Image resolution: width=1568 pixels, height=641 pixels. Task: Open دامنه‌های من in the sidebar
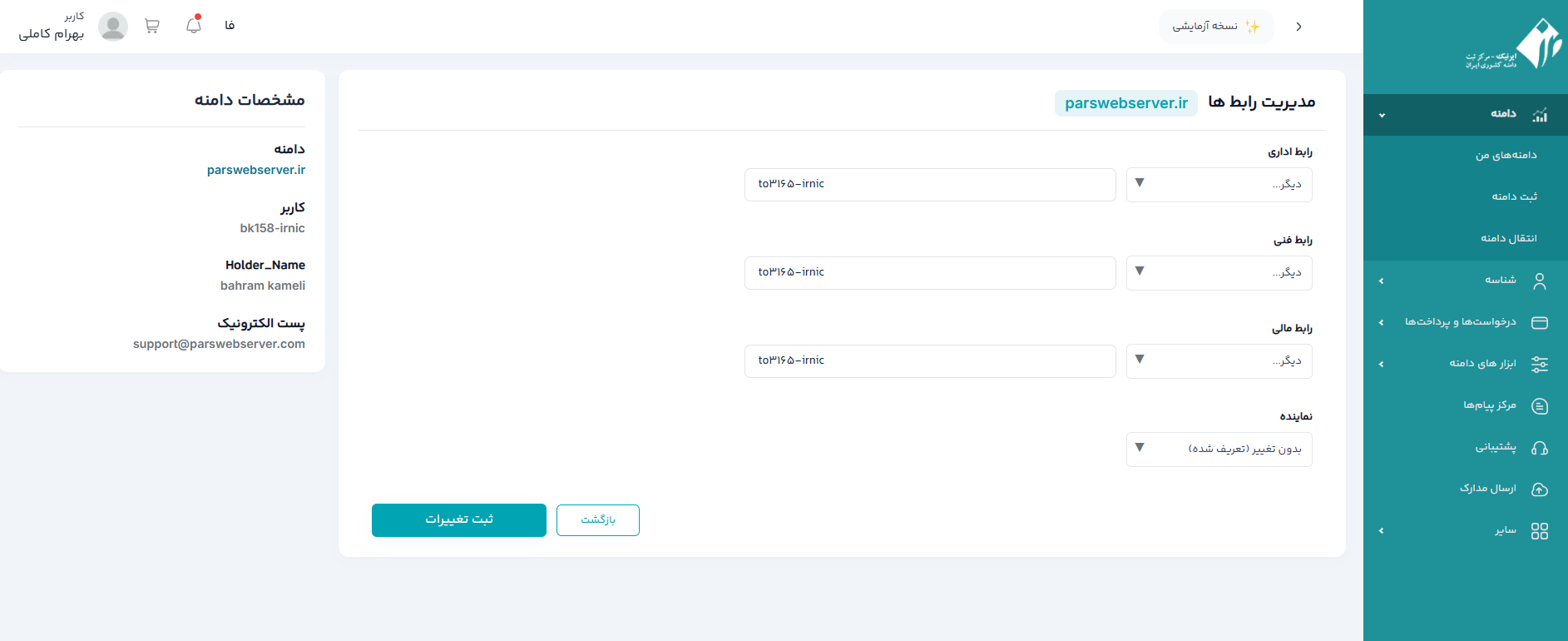pyautogui.click(x=1506, y=156)
